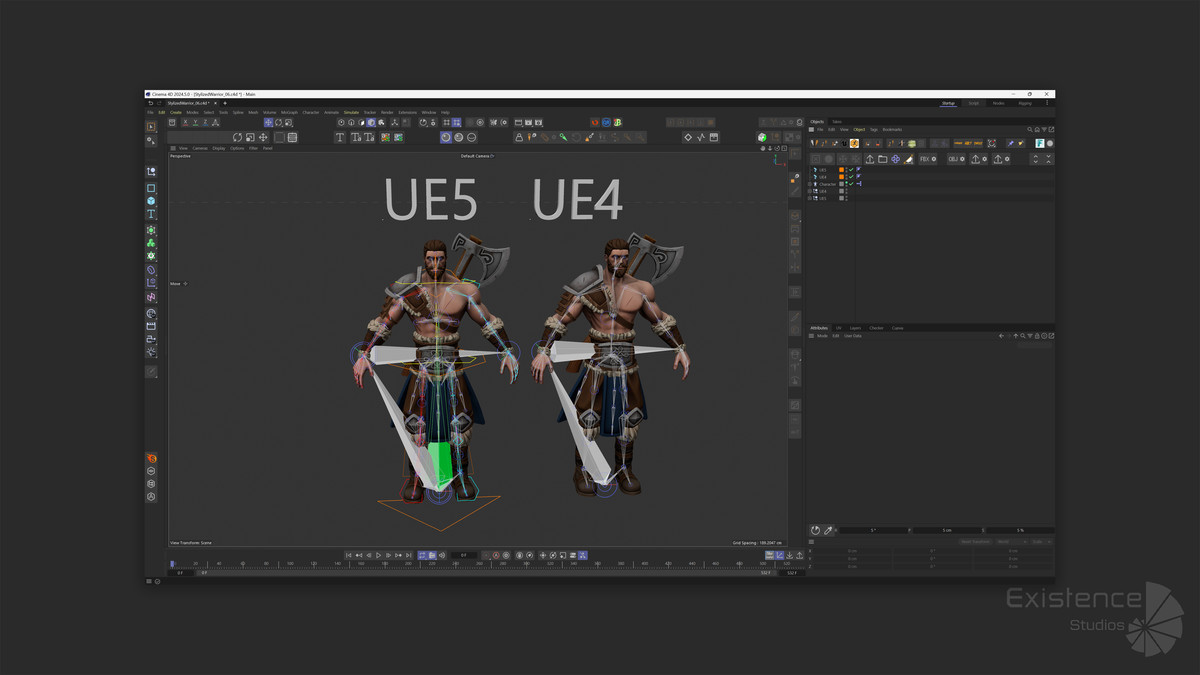This screenshot has height=675, width=1200.
Task: Open the Tags menu in Object Manager
Action: pyautogui.click(x=873, y=129)
